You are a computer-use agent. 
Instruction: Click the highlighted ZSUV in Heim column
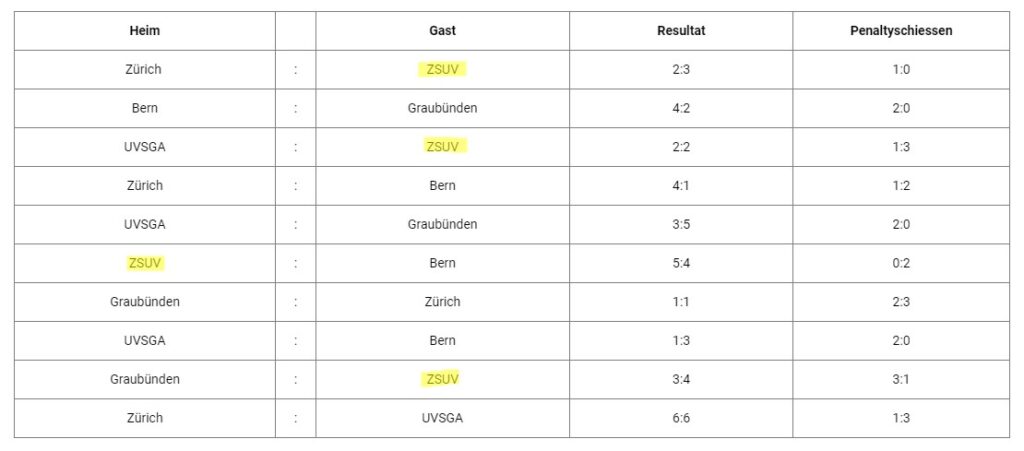point(145,263)
